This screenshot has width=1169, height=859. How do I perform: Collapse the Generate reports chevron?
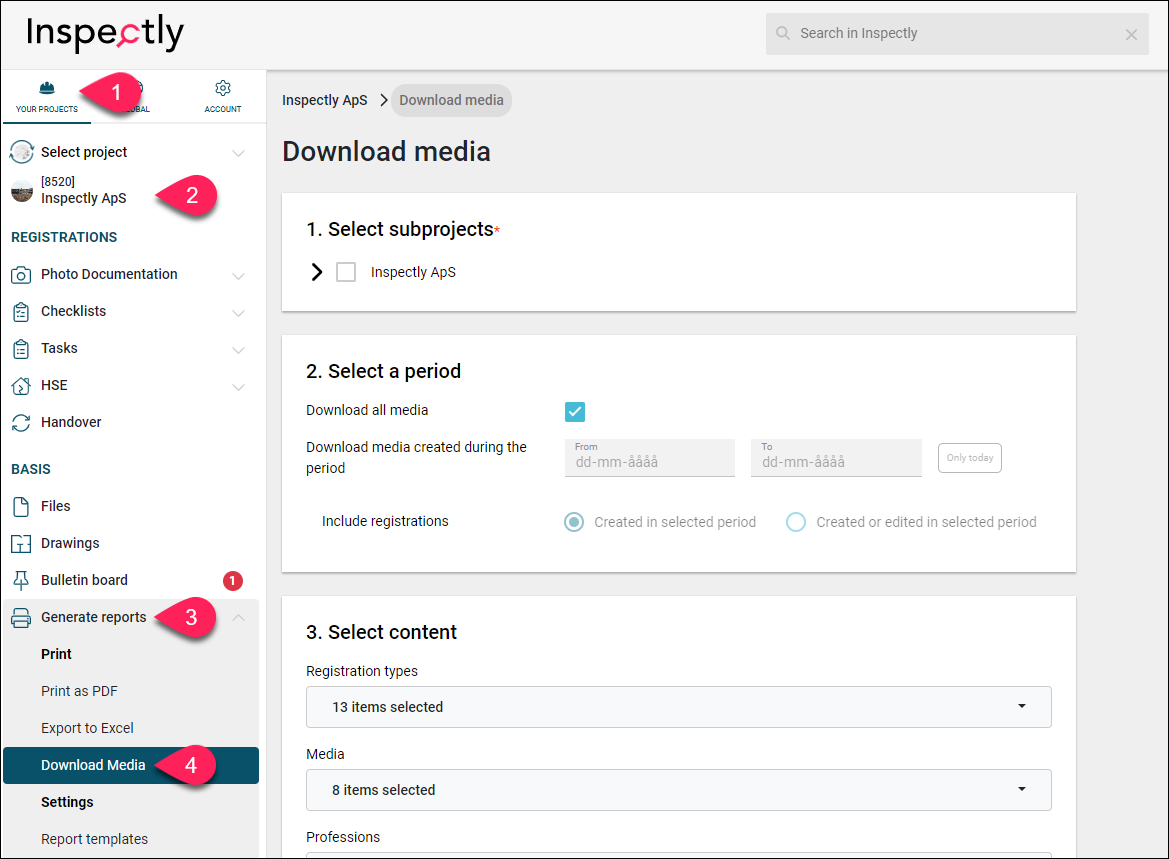click(239, 617)
